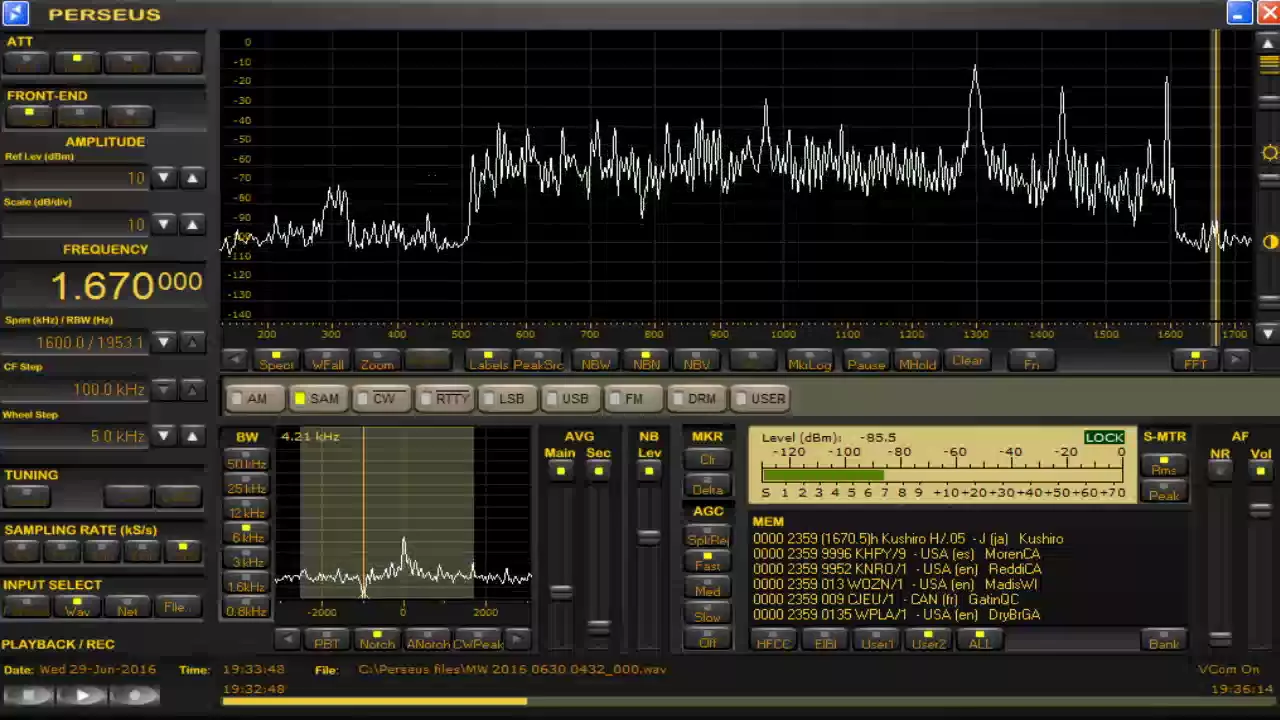
Task: Decrease Scale dB/div with down arrow
Action: pyautogui.click(x=163, y=224)
